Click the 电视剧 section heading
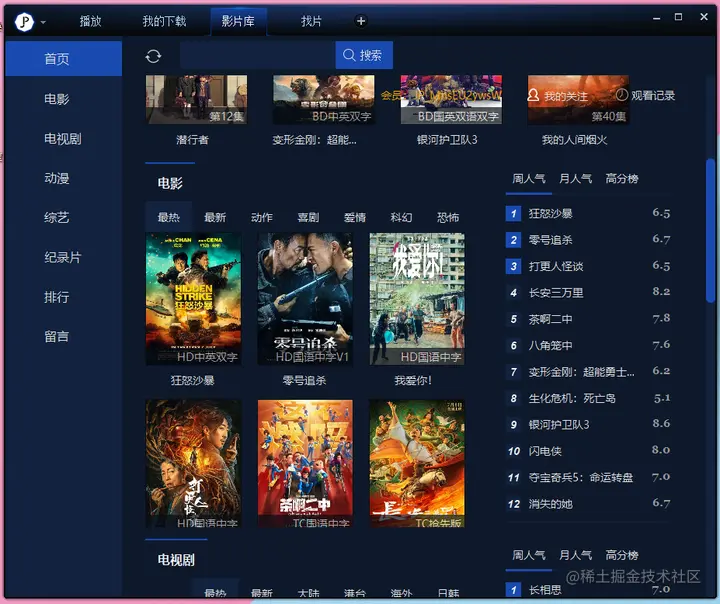The width and height of the screenshot is (720, 604). [176, 560]
